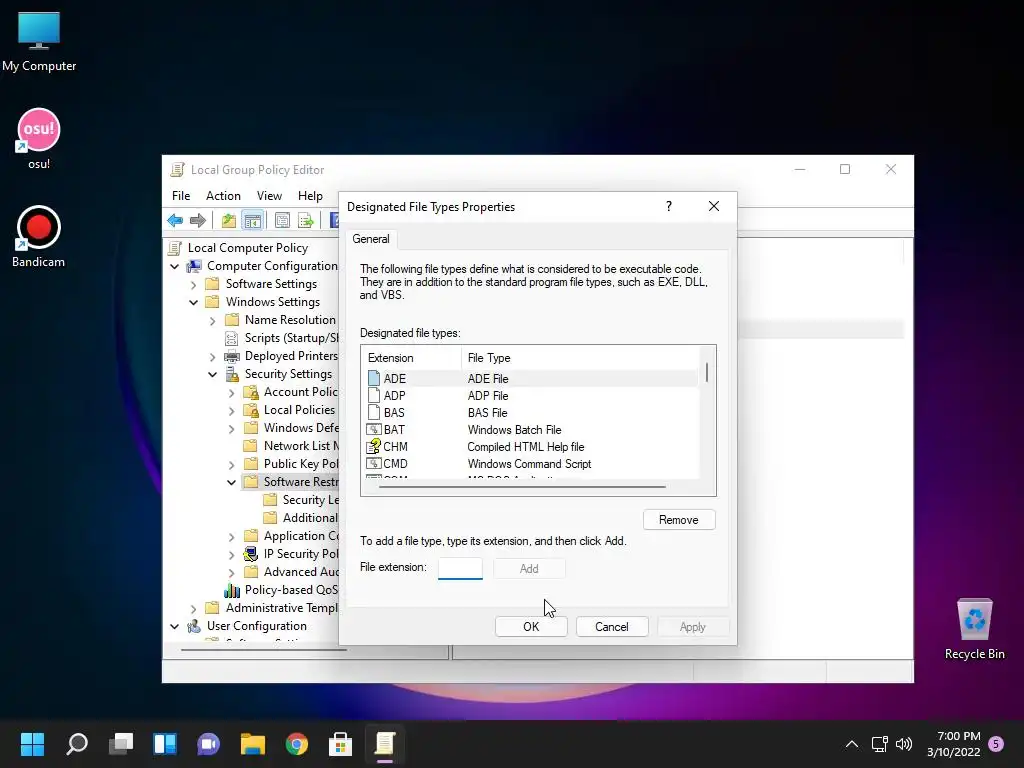The width and height of the screenshot is (1024, 768).
Task: Select the CHM Compiled HTML Help row
Action: [530, 447]
